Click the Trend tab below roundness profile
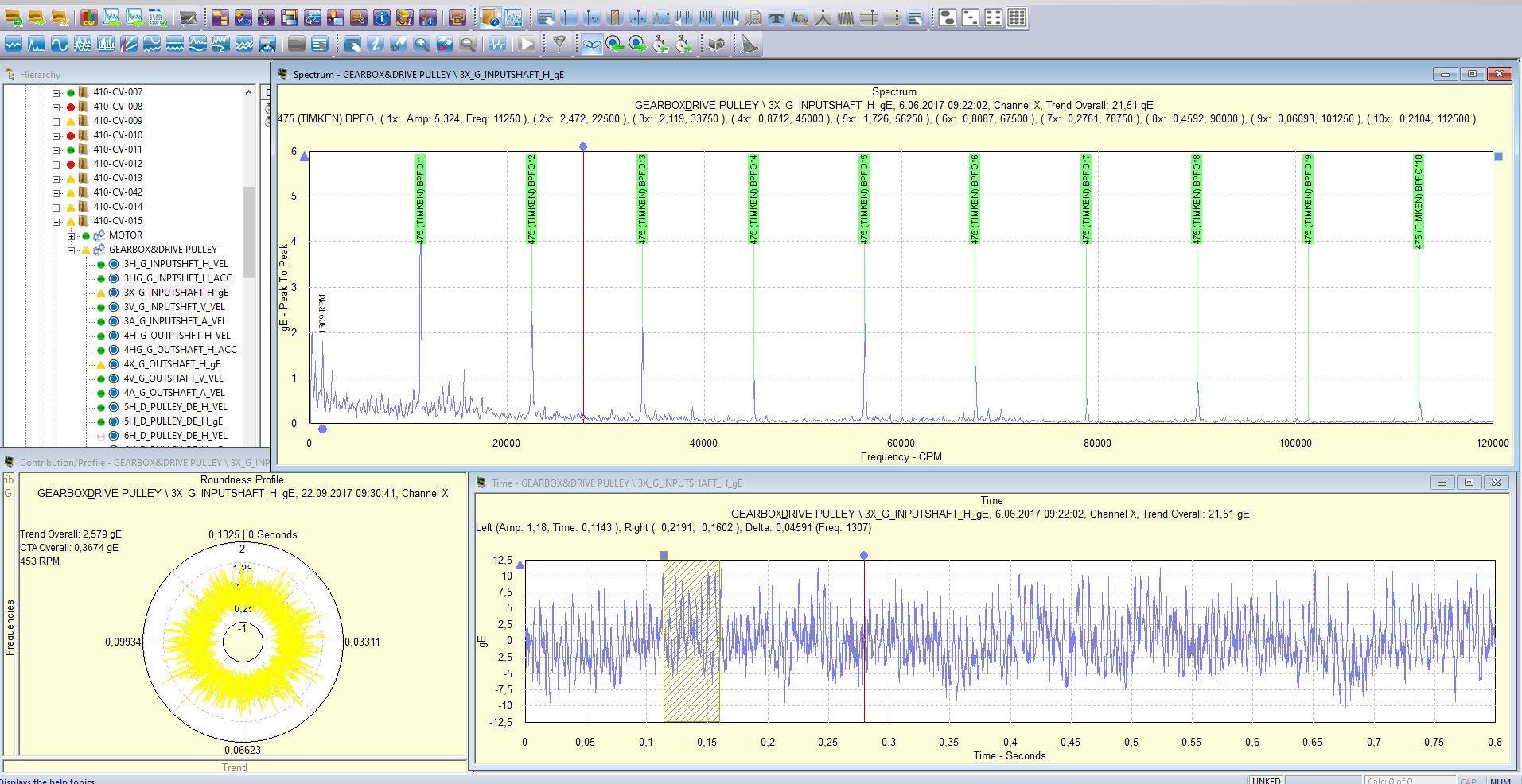 [x=235, y=767]
